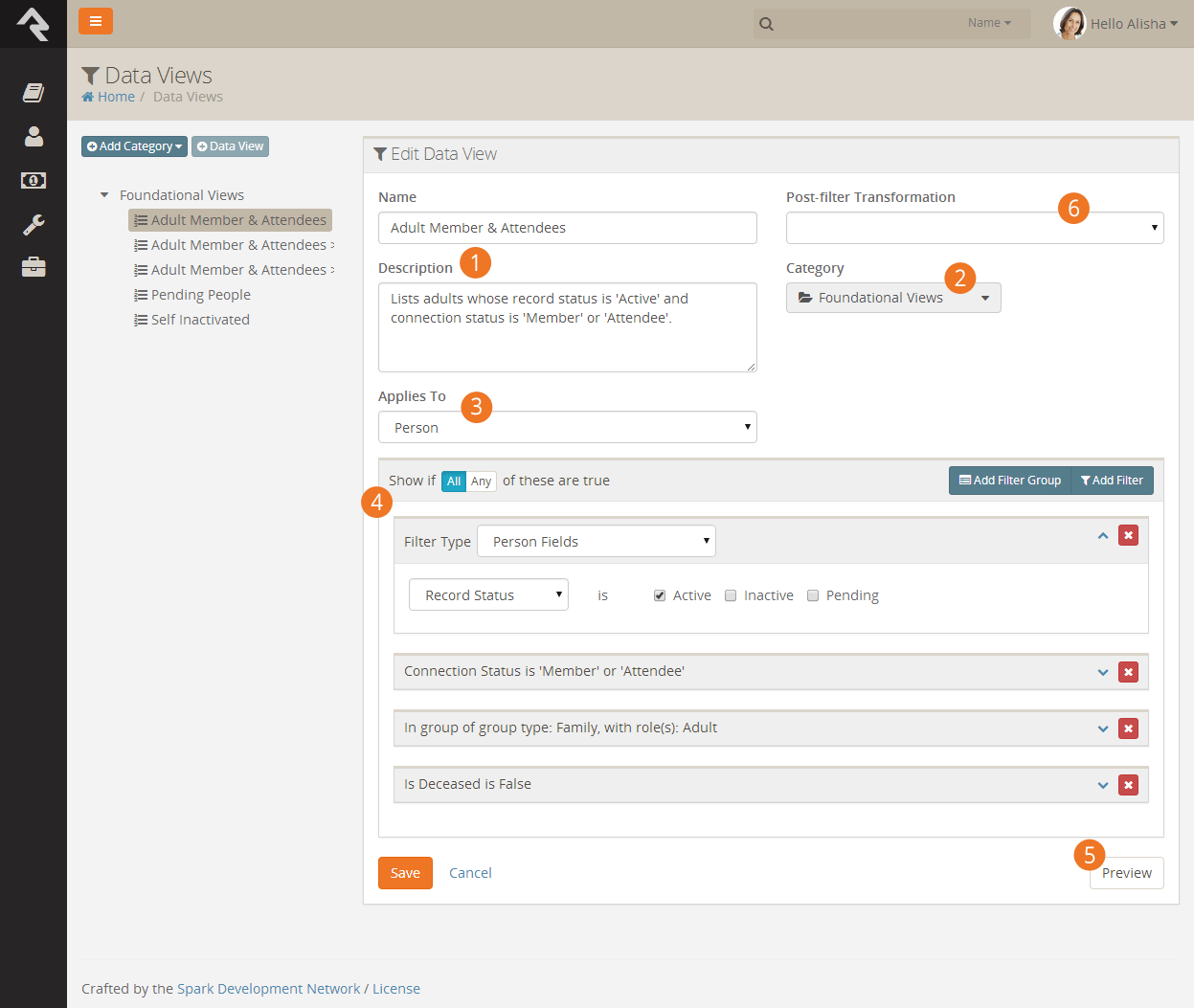This screenshot has width=1194, height=1008.
Task: Collapse the Foundational Views tree node
Action: [x=104, y=195]
